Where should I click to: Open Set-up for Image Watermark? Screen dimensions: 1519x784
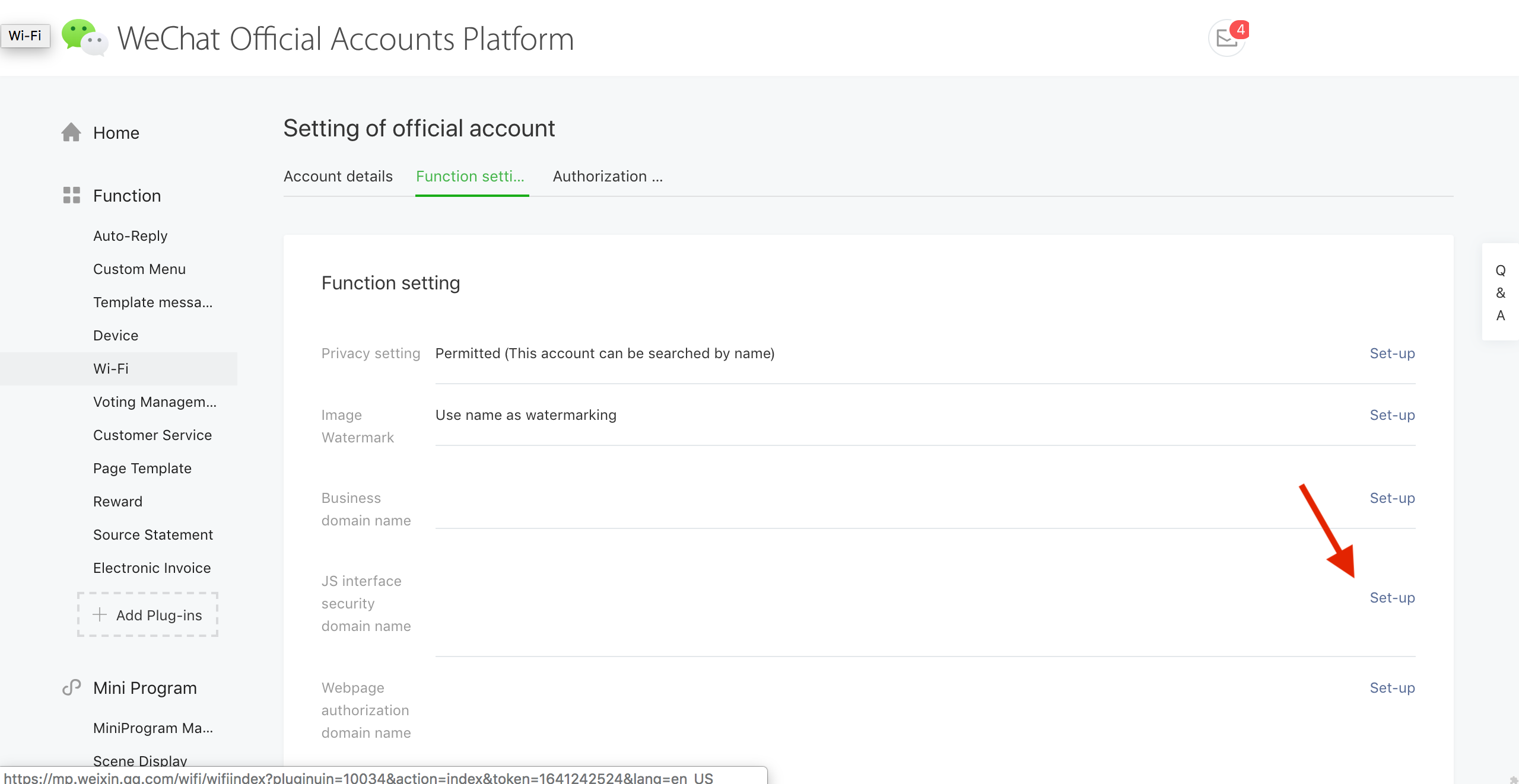point(1391,415)
